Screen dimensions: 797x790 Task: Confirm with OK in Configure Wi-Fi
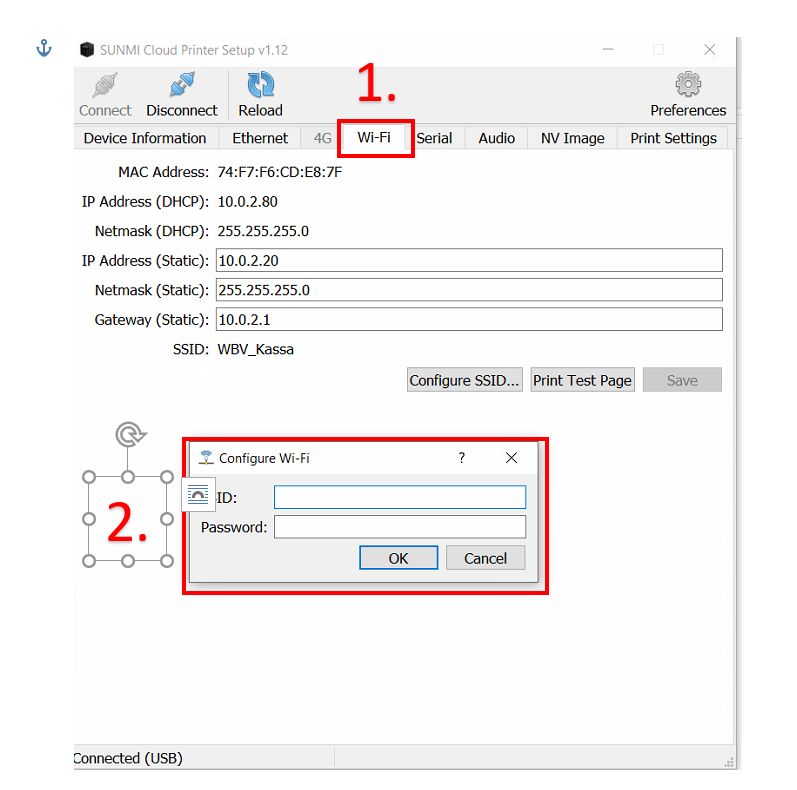[x=398, y=558]
